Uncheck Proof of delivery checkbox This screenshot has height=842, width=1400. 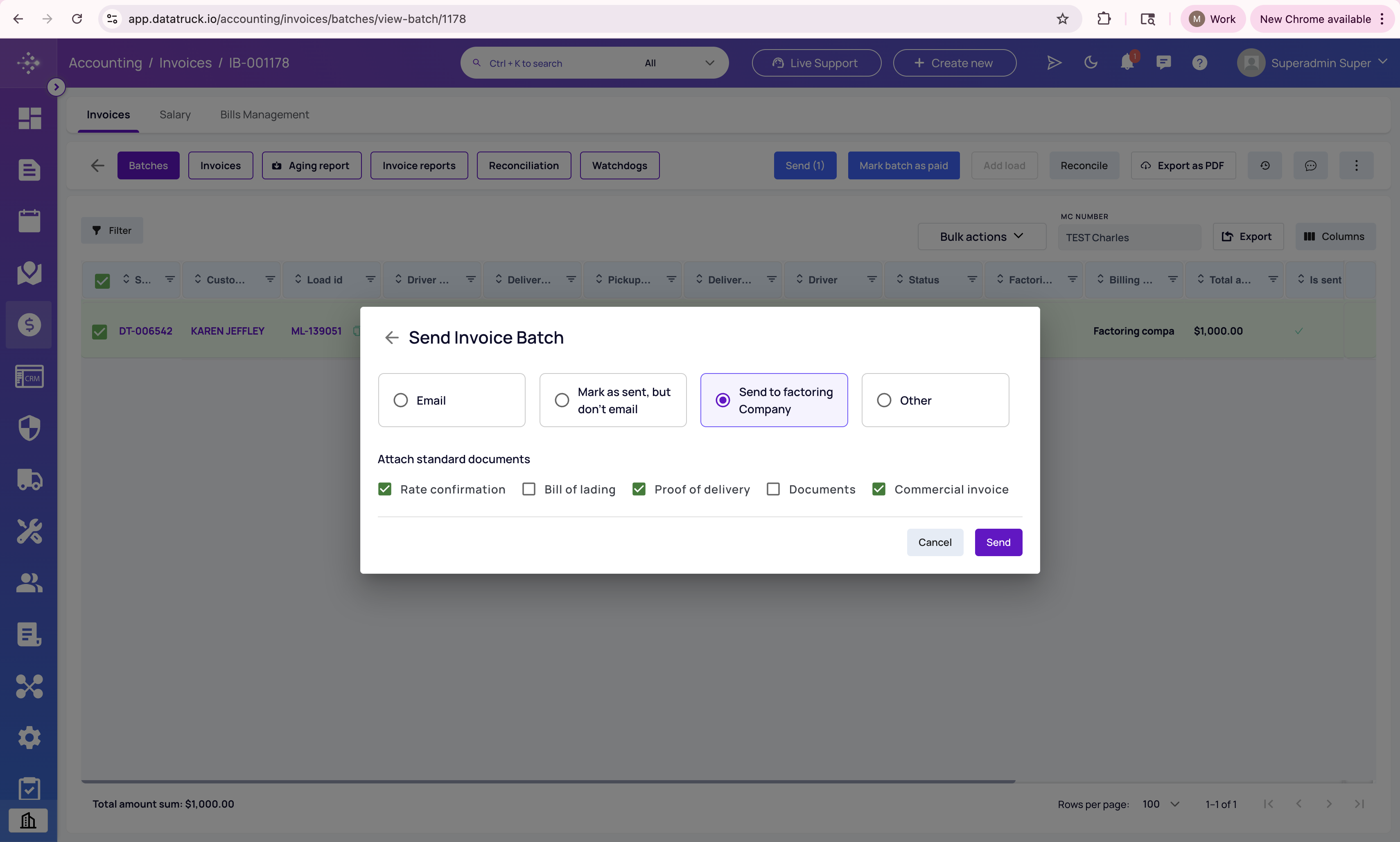(x=639, y=489)
